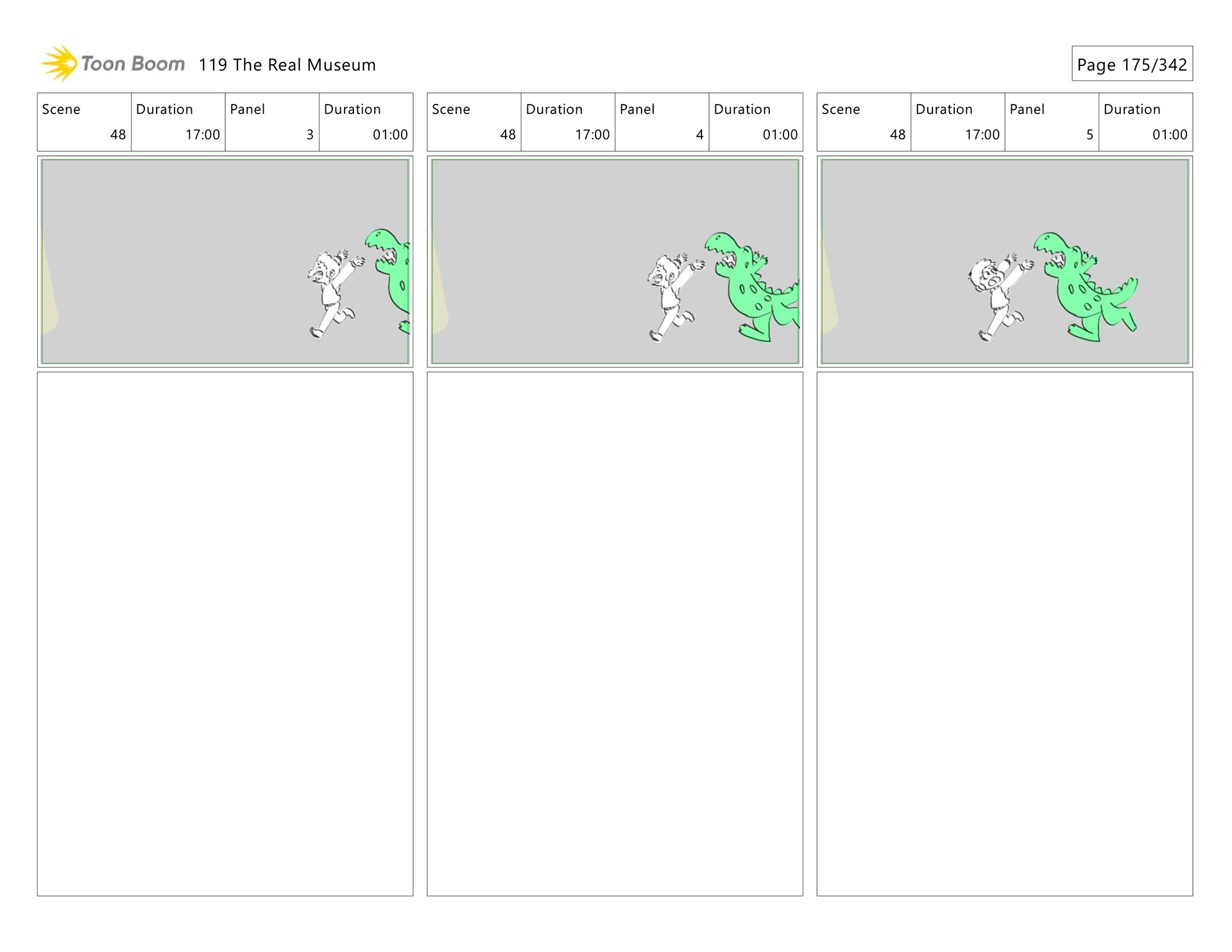The image size is (1232, 952).
Task: Click the title 119 The Real Museum
Action: 287,65
